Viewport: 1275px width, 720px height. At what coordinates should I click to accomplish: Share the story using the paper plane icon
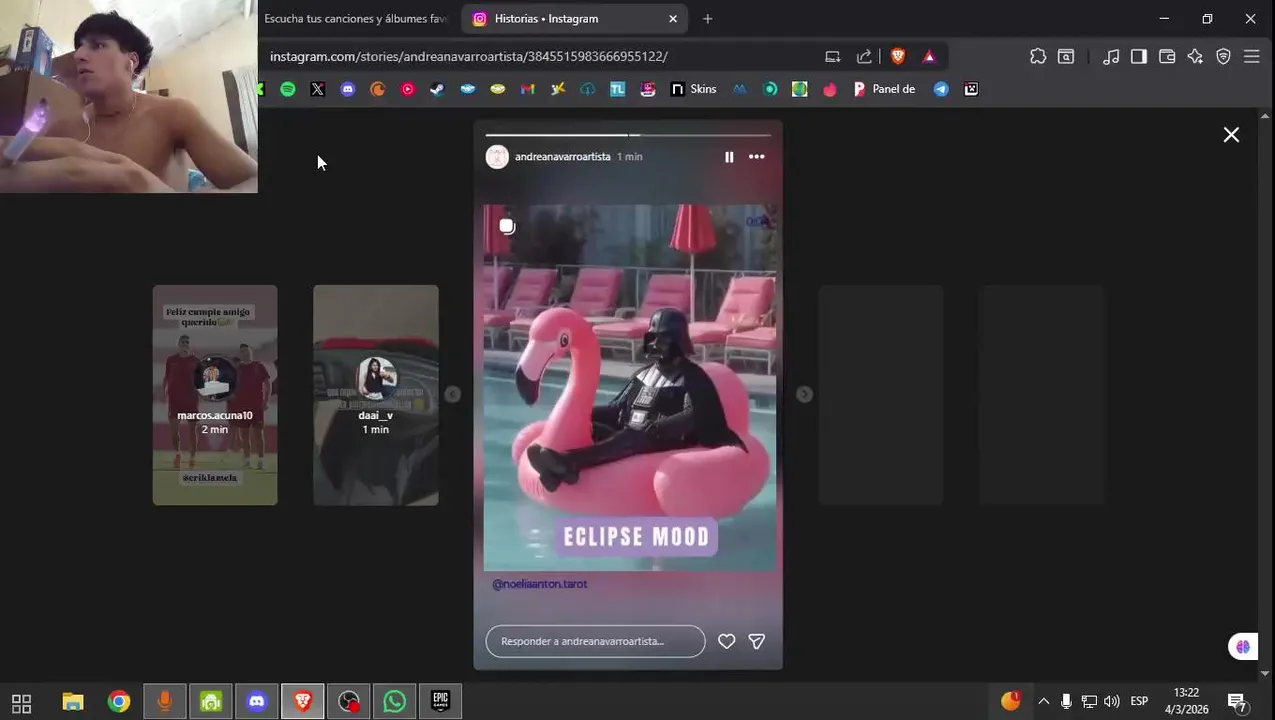pos(757,641)
